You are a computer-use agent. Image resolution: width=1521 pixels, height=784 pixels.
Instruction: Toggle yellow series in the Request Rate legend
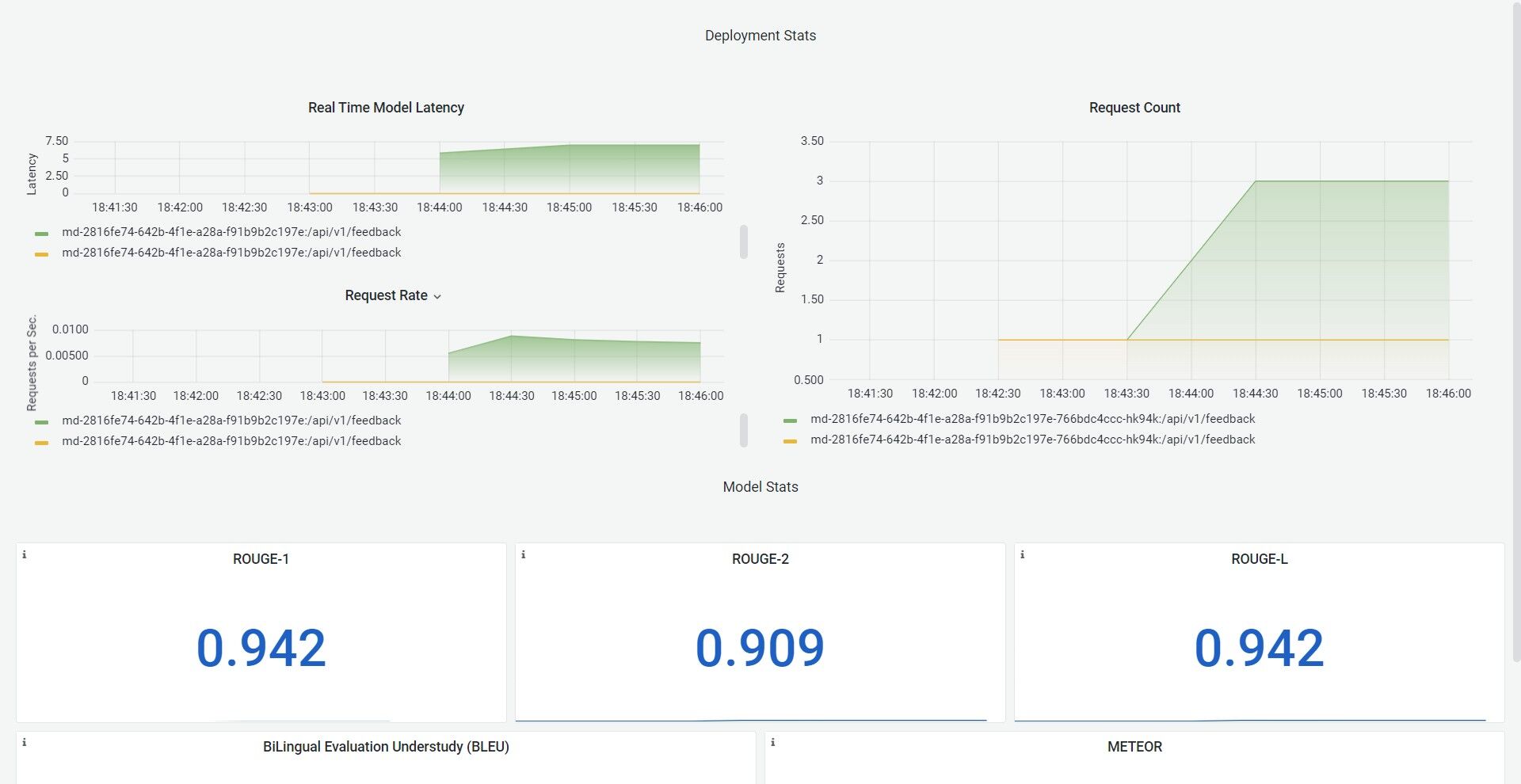pos(231,441)
